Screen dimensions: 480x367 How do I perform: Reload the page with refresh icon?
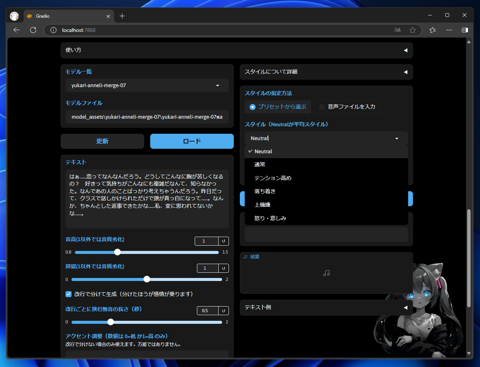pos(33,30)
